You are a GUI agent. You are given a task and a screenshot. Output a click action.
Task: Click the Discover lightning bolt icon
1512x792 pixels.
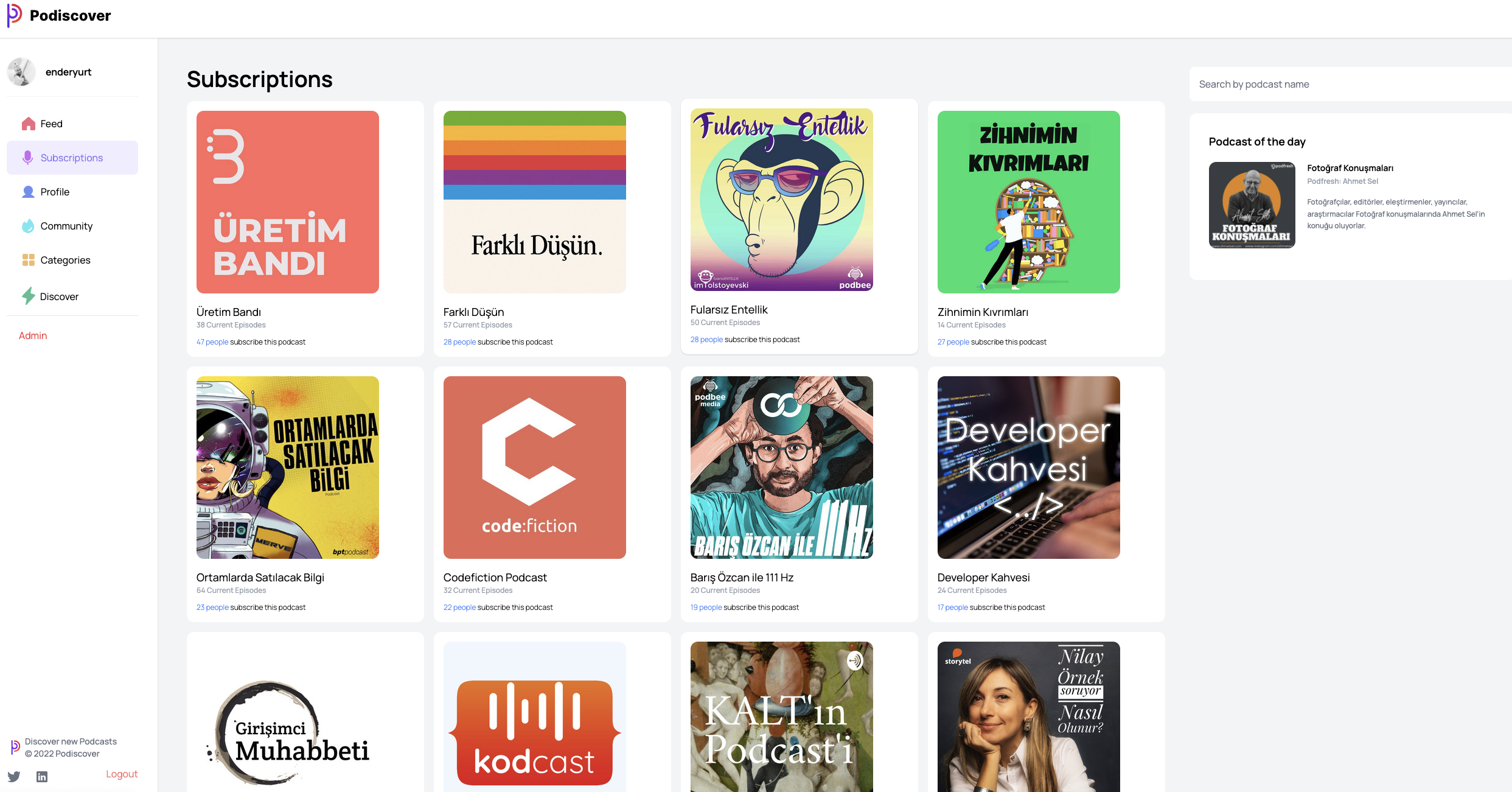(28, 296)
